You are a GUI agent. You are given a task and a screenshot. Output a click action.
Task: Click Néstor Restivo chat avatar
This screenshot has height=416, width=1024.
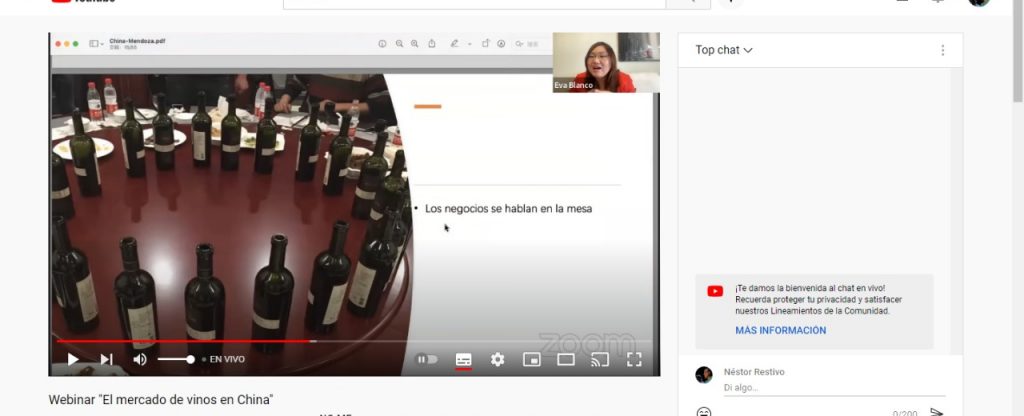pyautogui.click(x=703, y=374)
